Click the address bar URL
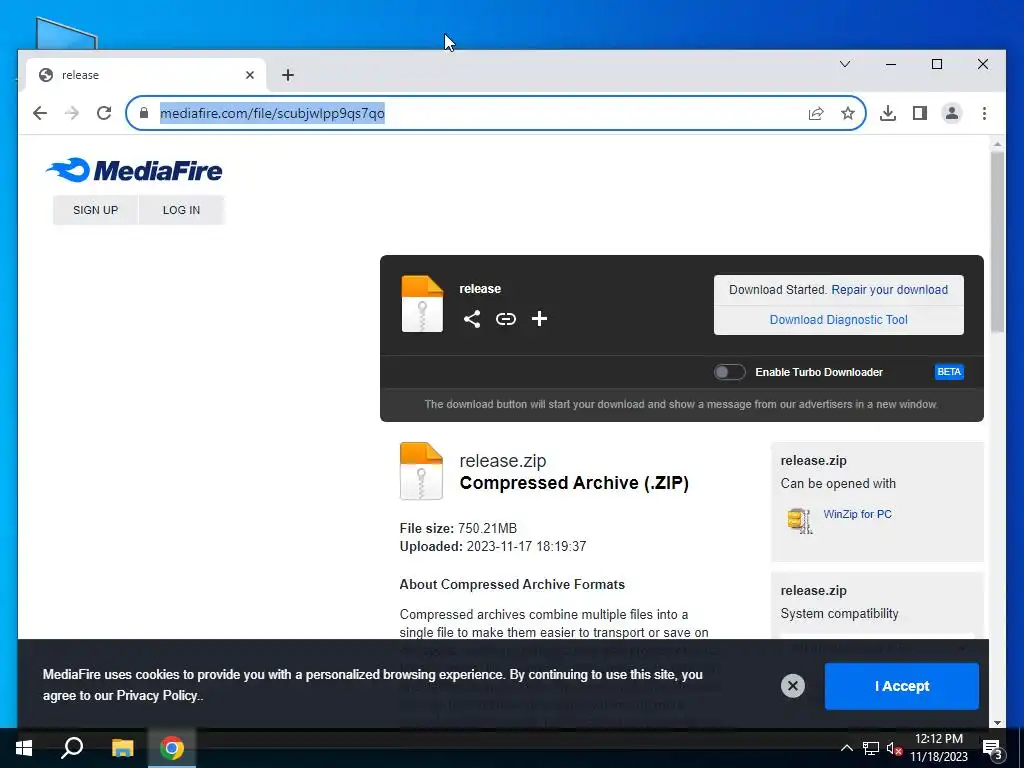The width and height of the screenshot is (1024, 768). [272, 113]
